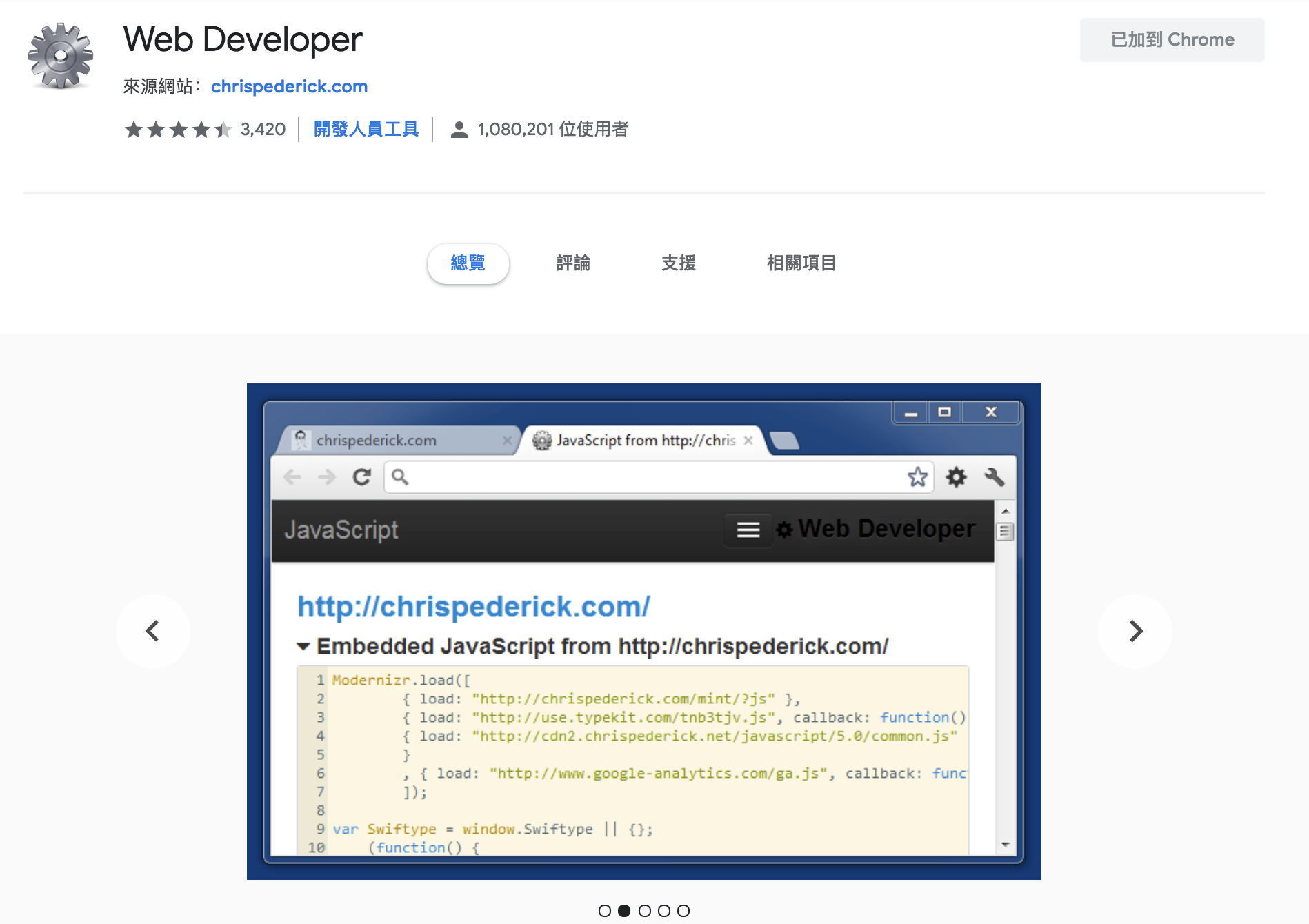The width and height of the screenshot is (1309, 924).
Task: Click the address bar field in the screenshot
Action: (x=659, y=476)
